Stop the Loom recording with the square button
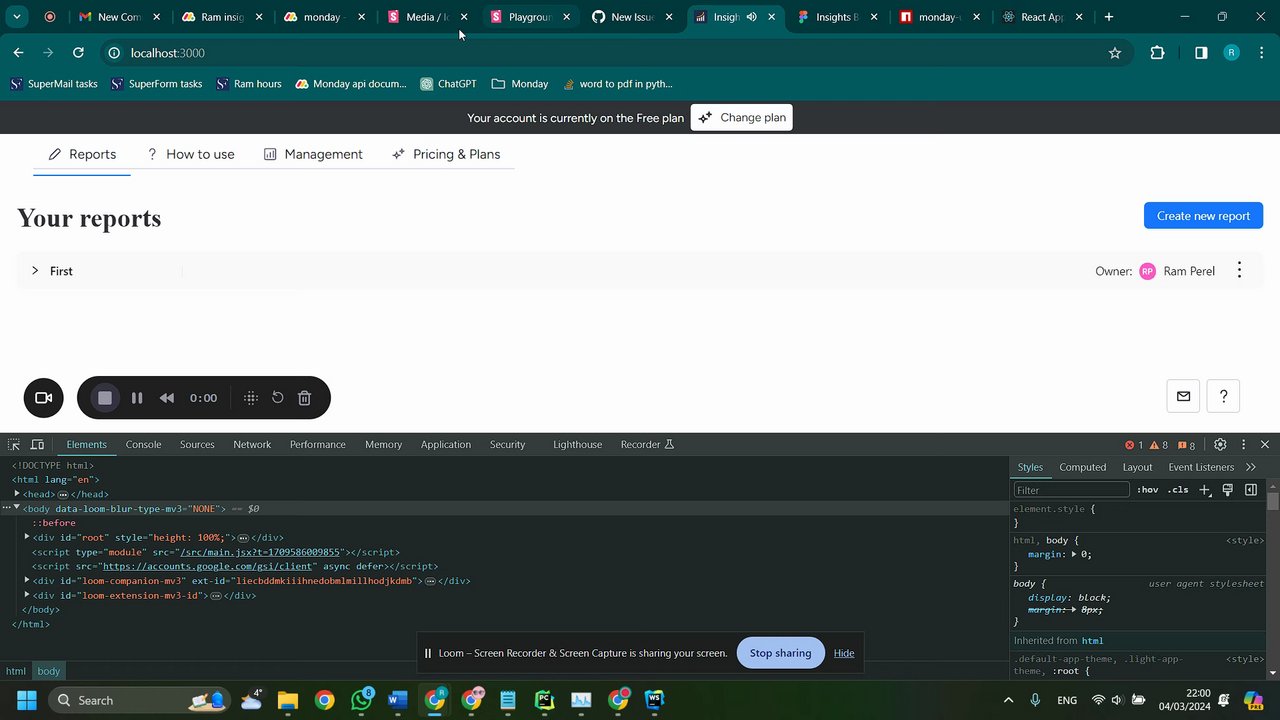This screenshot has height=720, width=1280. (104, 398)
